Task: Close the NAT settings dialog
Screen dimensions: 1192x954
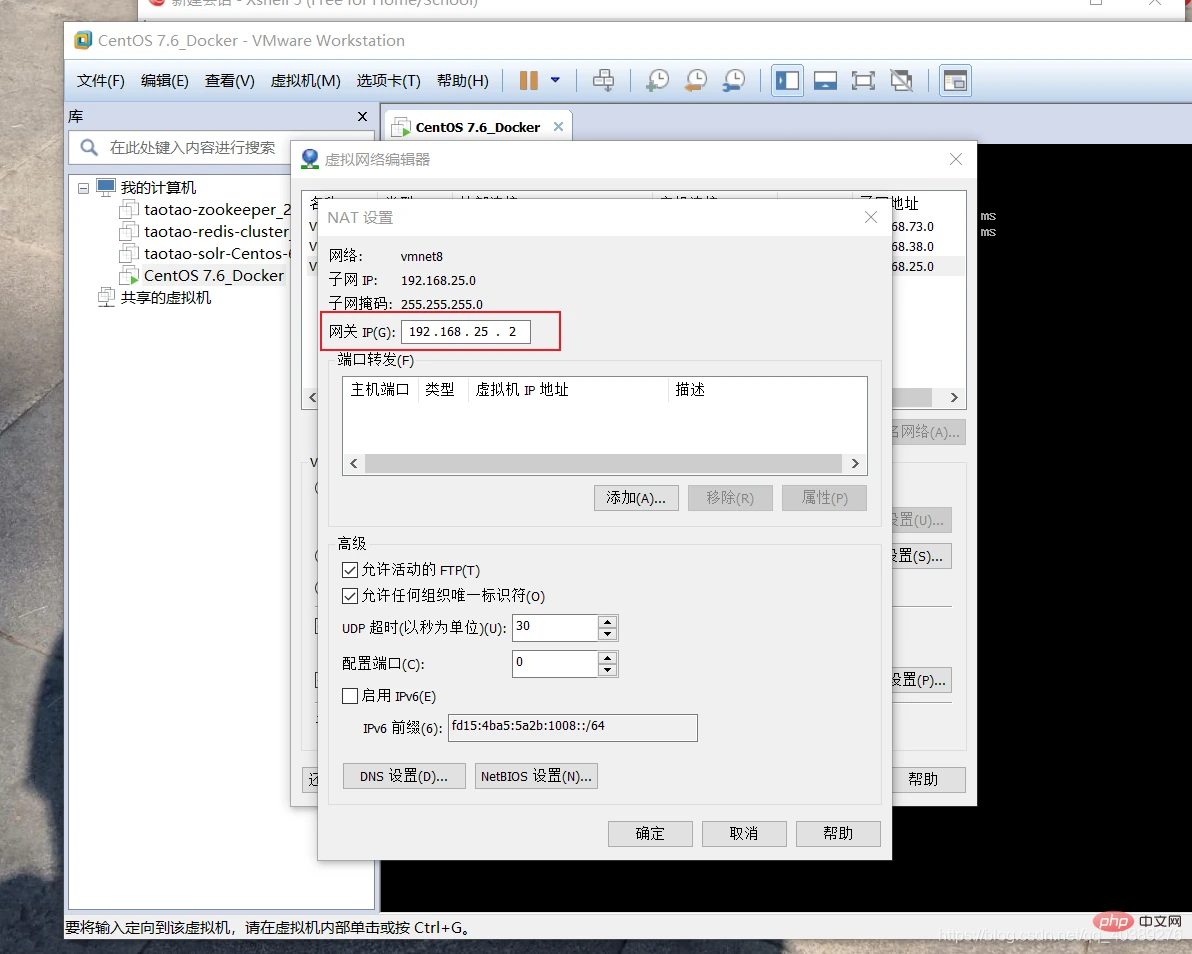Action: pos(870,217)
